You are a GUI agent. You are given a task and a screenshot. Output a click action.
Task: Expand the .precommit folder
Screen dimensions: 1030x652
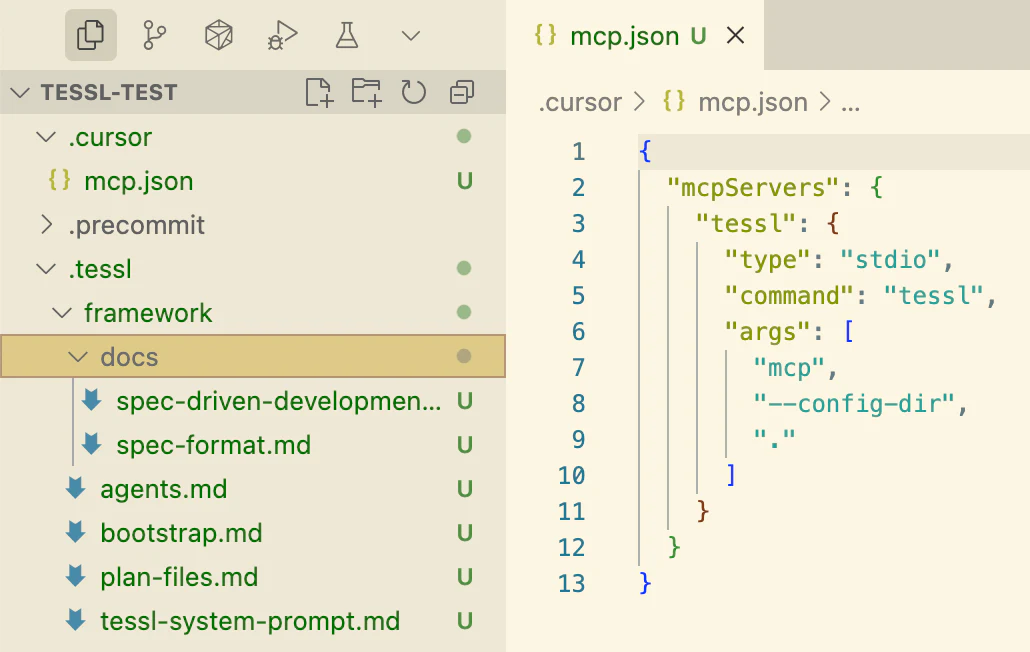(x=46, y=225)
